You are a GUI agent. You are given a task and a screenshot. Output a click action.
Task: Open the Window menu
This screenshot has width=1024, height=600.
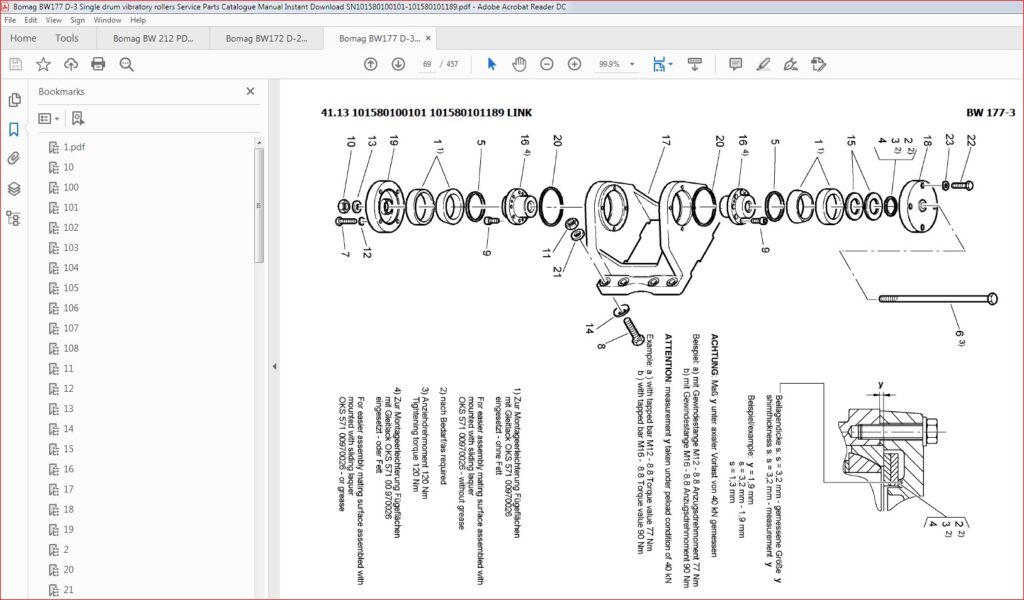107,20
